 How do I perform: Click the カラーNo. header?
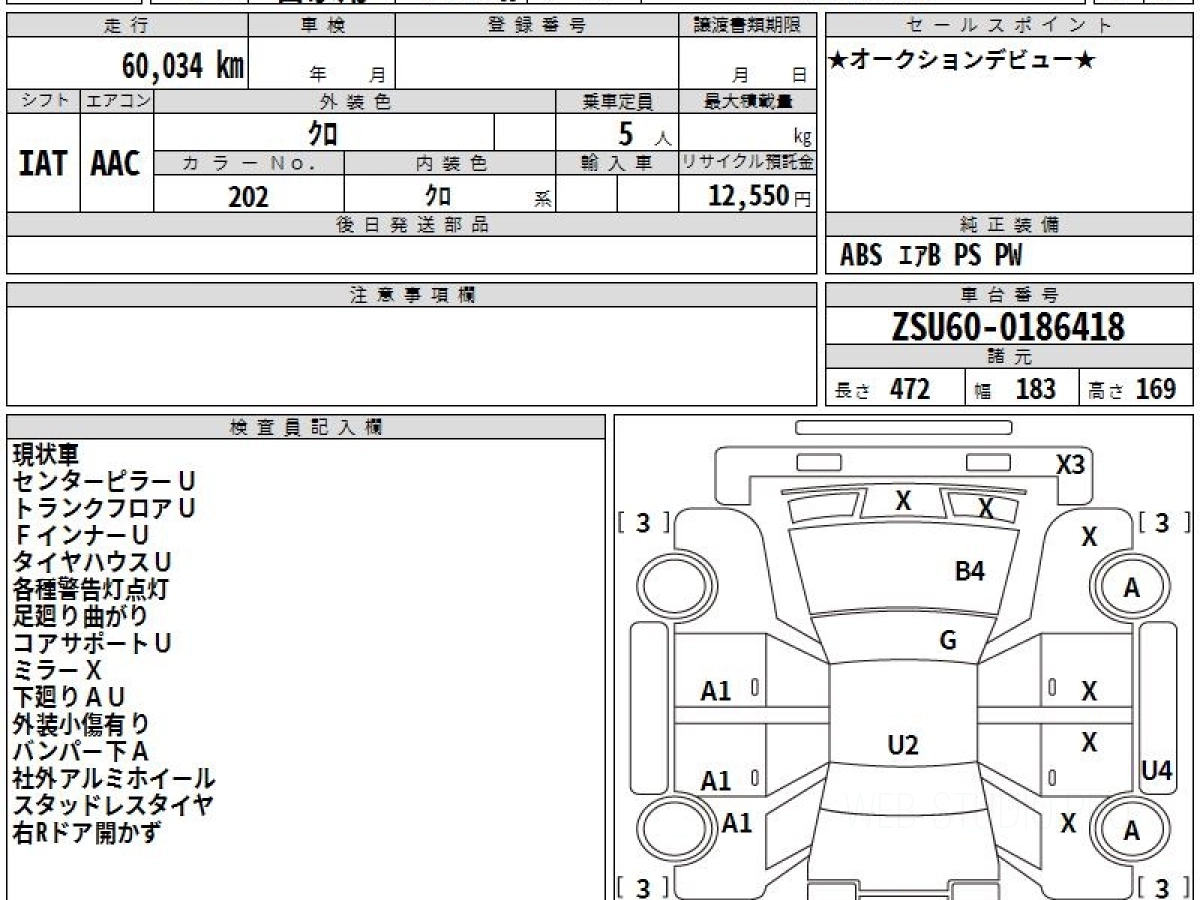point(249,163)
